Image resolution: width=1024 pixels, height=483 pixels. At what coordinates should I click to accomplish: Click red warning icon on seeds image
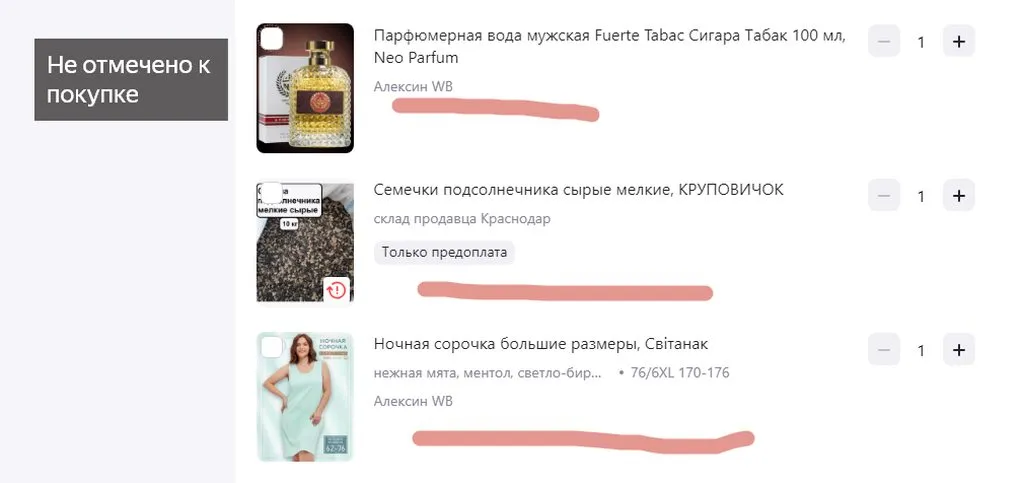point(336,289)
